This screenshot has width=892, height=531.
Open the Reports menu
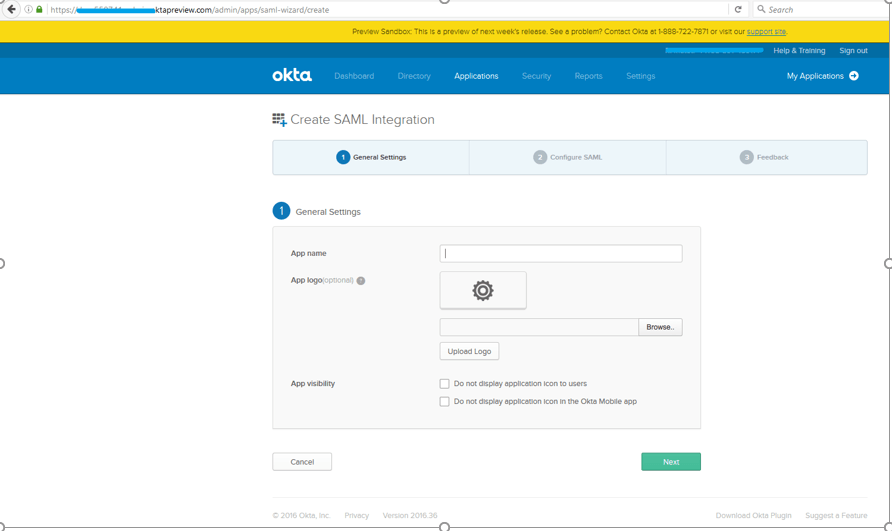coord(588,76)
